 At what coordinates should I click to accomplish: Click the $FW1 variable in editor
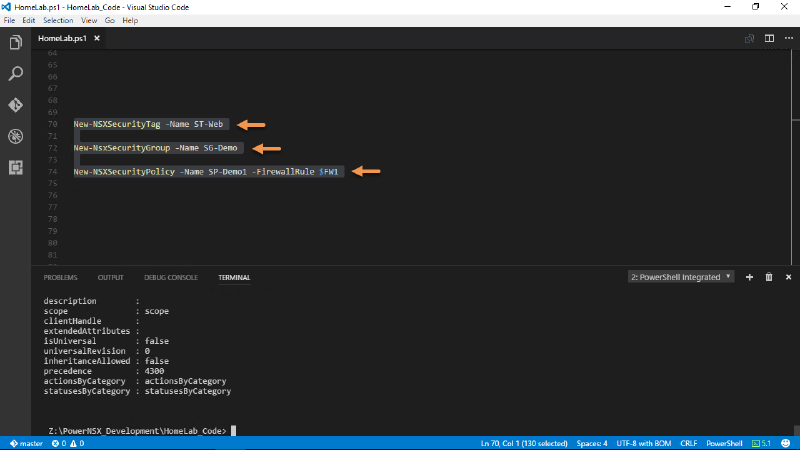pyautogui.click(x=329, y=171)
